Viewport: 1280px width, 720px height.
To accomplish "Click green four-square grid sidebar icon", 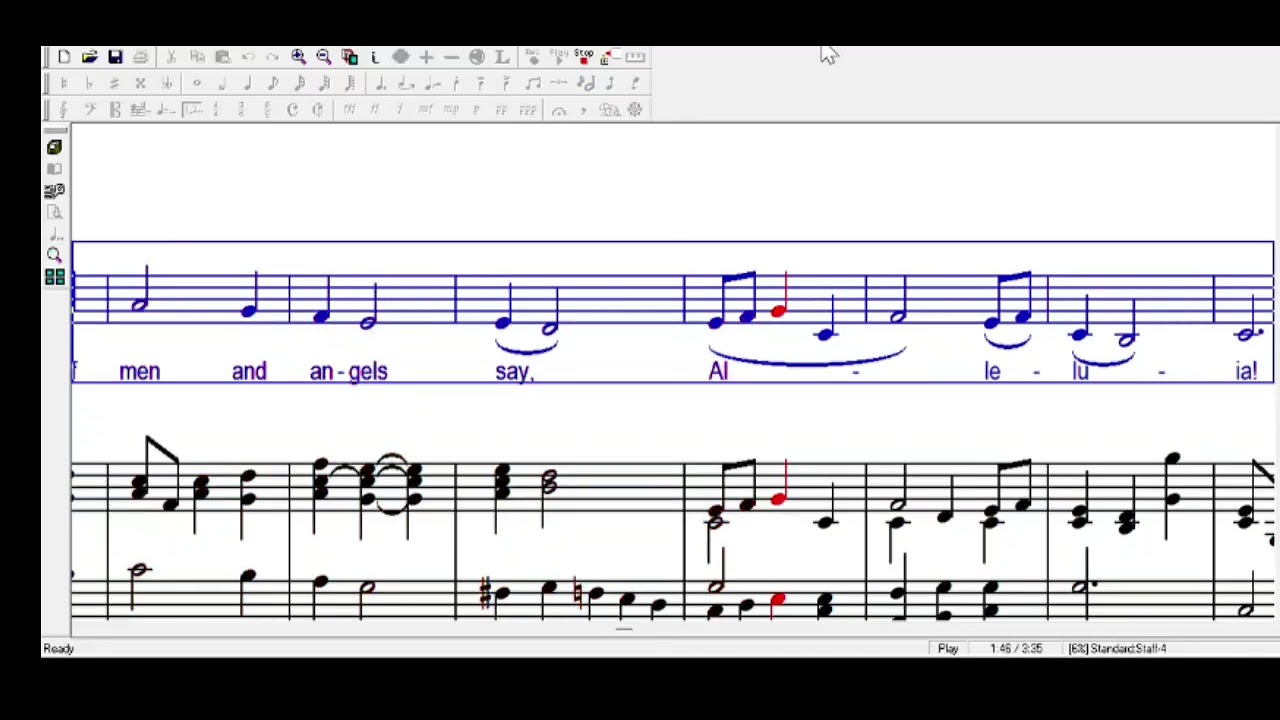I will pyautogui.click(x=54, y=277).
